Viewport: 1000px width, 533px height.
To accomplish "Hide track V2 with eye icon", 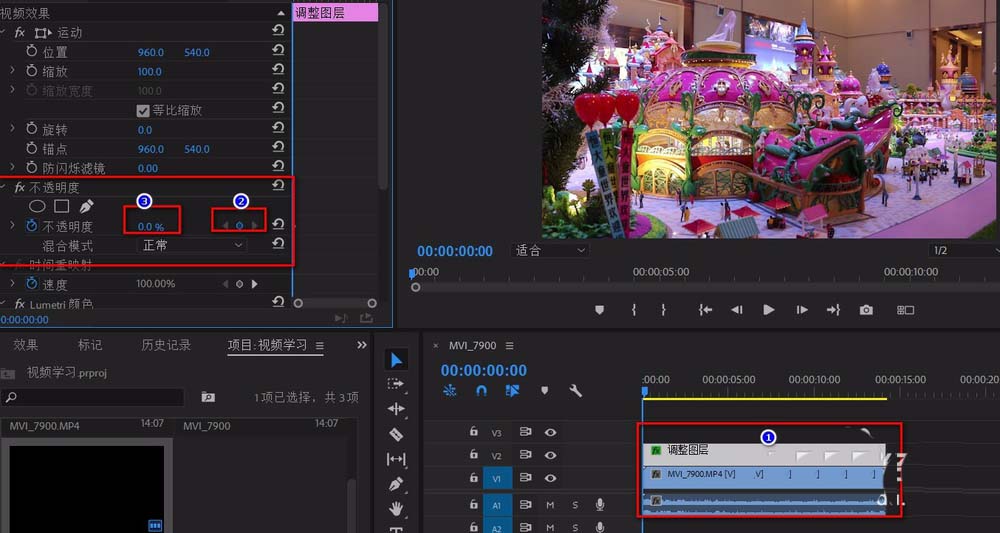I will coord(550,455).
